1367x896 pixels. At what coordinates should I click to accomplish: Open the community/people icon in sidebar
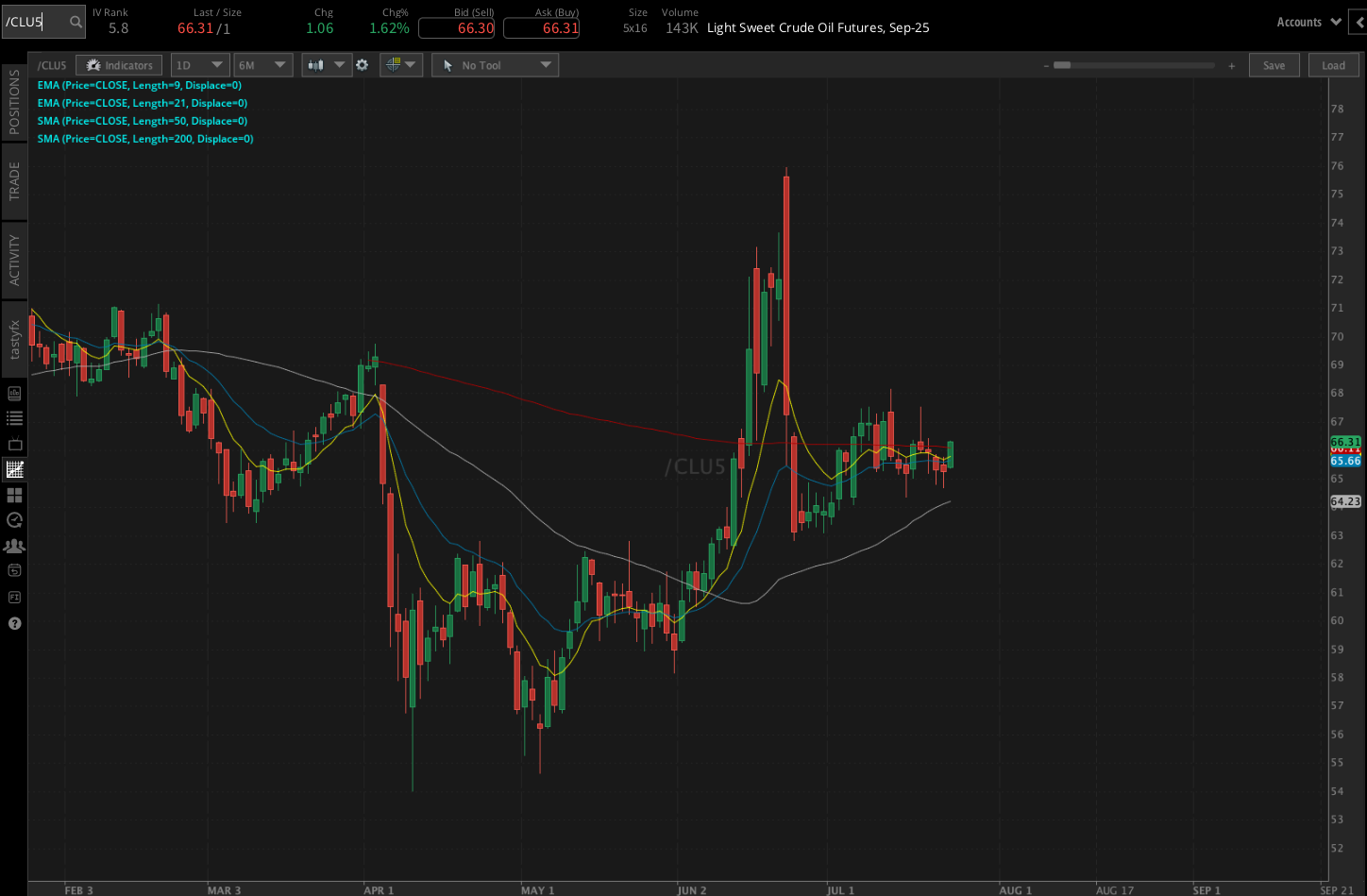[x=14, y=545]
